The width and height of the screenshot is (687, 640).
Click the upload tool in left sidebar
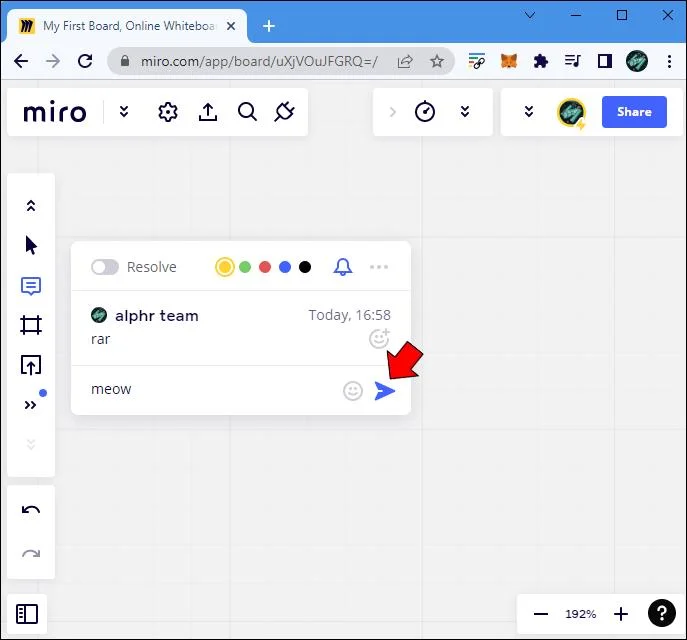(31, 364)
